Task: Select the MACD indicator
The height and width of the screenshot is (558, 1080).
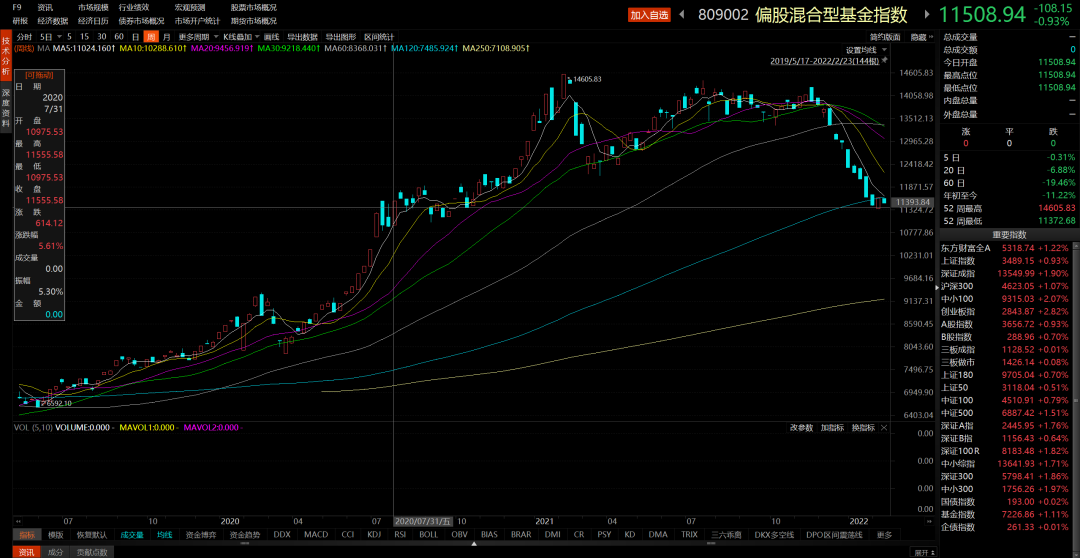Action: tap(316, 535)
